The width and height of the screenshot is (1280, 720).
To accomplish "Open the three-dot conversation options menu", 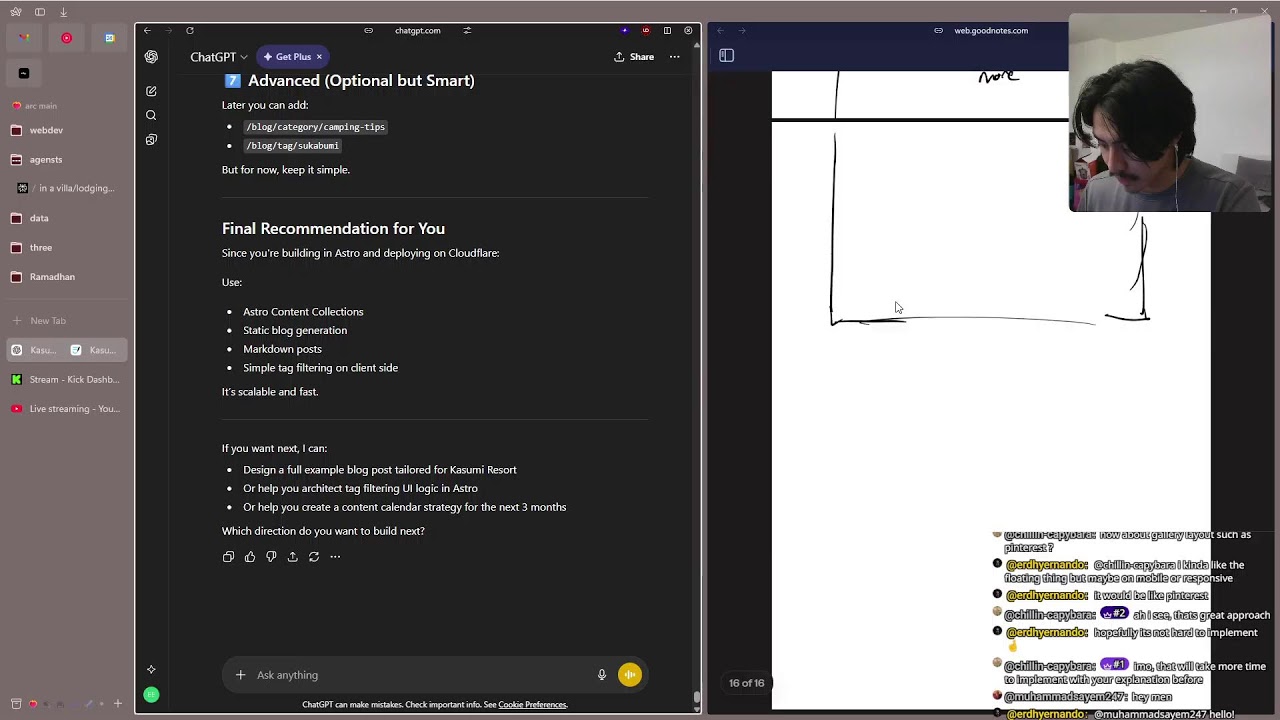I will point(674,57).
